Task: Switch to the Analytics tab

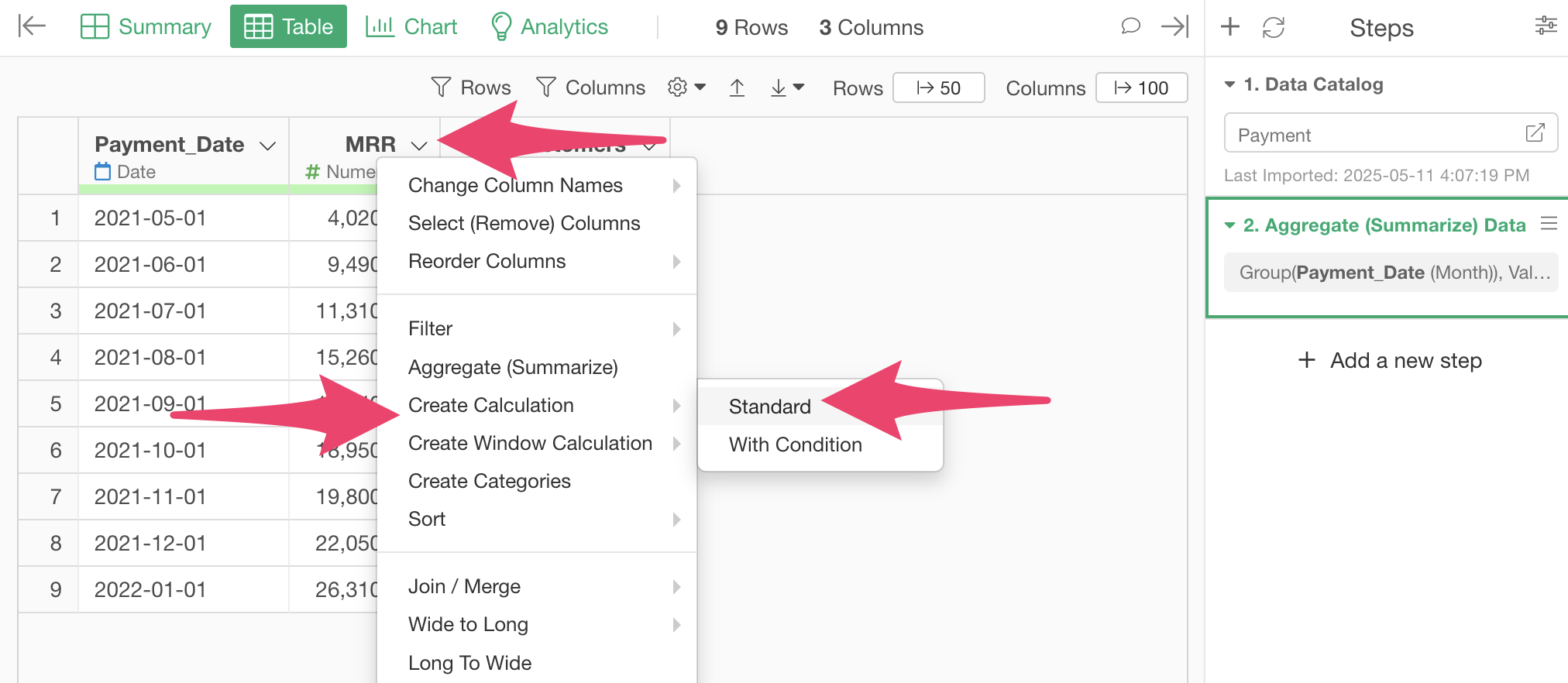Action: point(549,27)
